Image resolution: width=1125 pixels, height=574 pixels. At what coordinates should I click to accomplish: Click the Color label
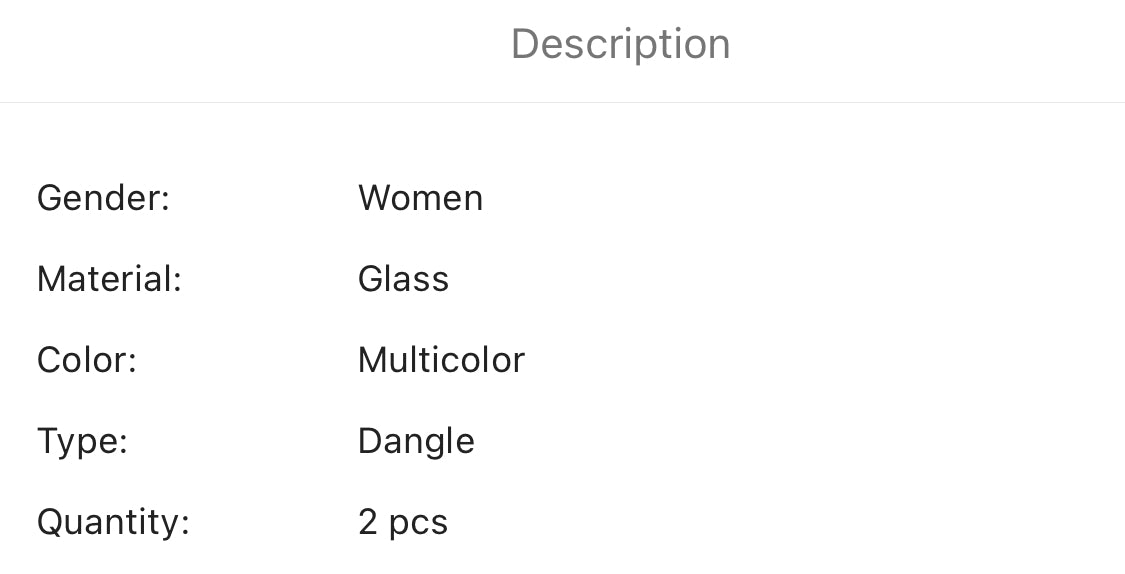click(86, 360)
